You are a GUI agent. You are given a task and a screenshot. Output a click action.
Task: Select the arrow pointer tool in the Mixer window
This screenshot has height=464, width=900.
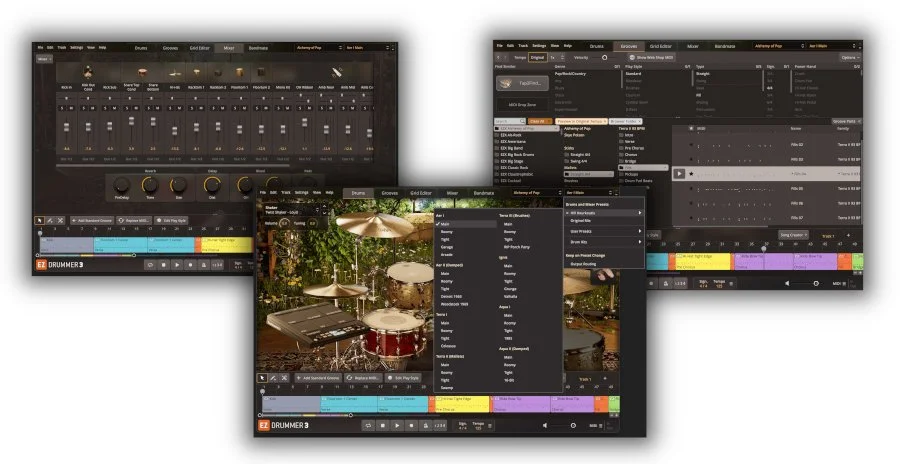tap(39, 221)
